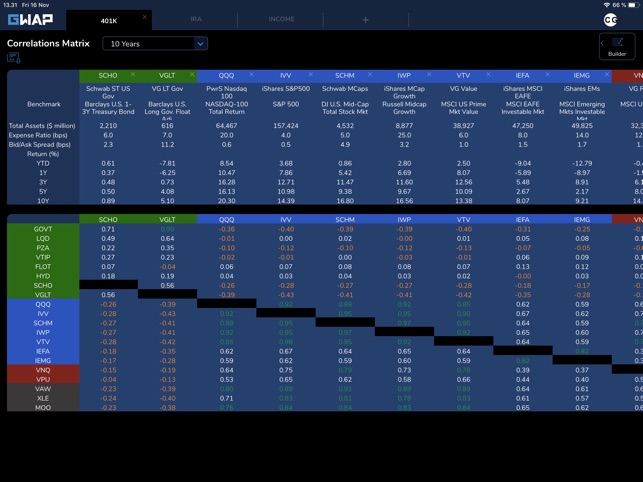Click IEMG YTD return -12.79
This screenshot has height=482, width=643.
coord(582,163)
